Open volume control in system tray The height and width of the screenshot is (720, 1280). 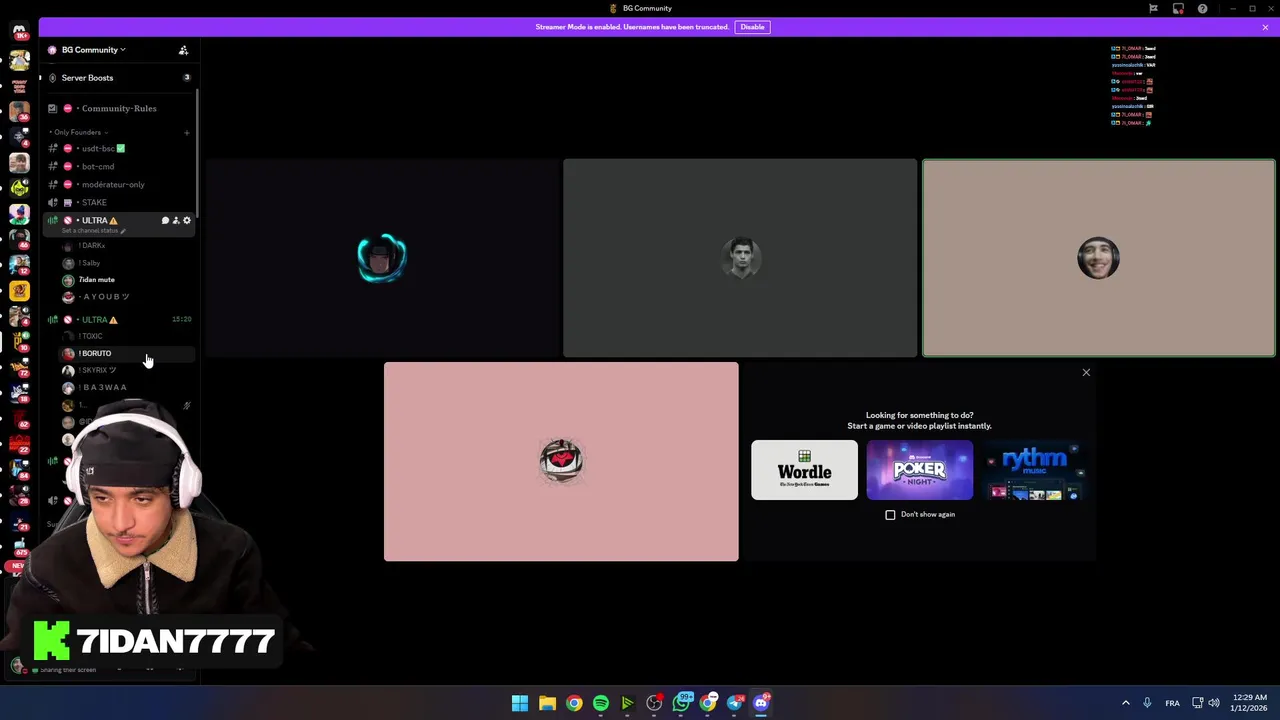1213,704
